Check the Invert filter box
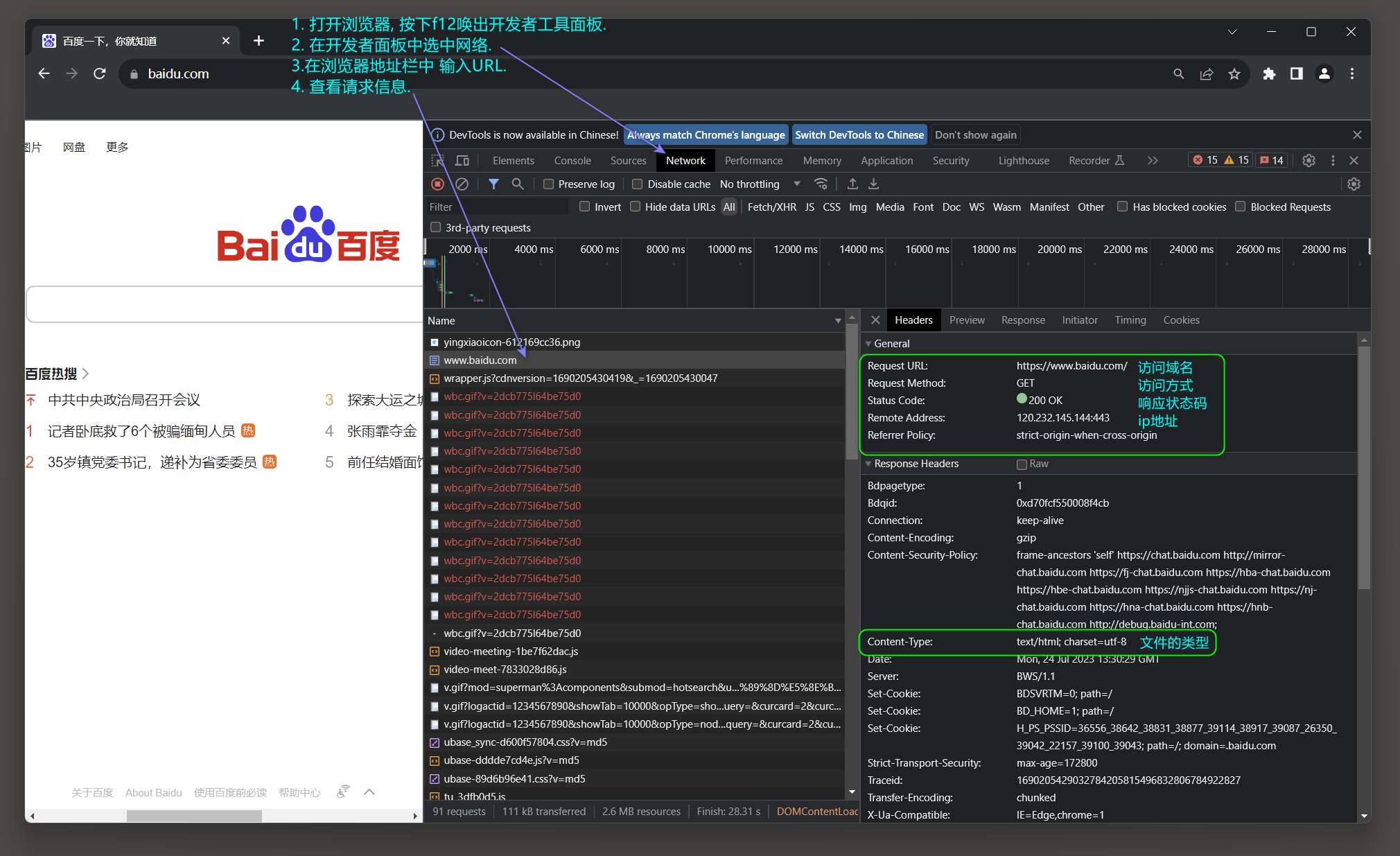Screen dimensions: 1400x856 584,207
